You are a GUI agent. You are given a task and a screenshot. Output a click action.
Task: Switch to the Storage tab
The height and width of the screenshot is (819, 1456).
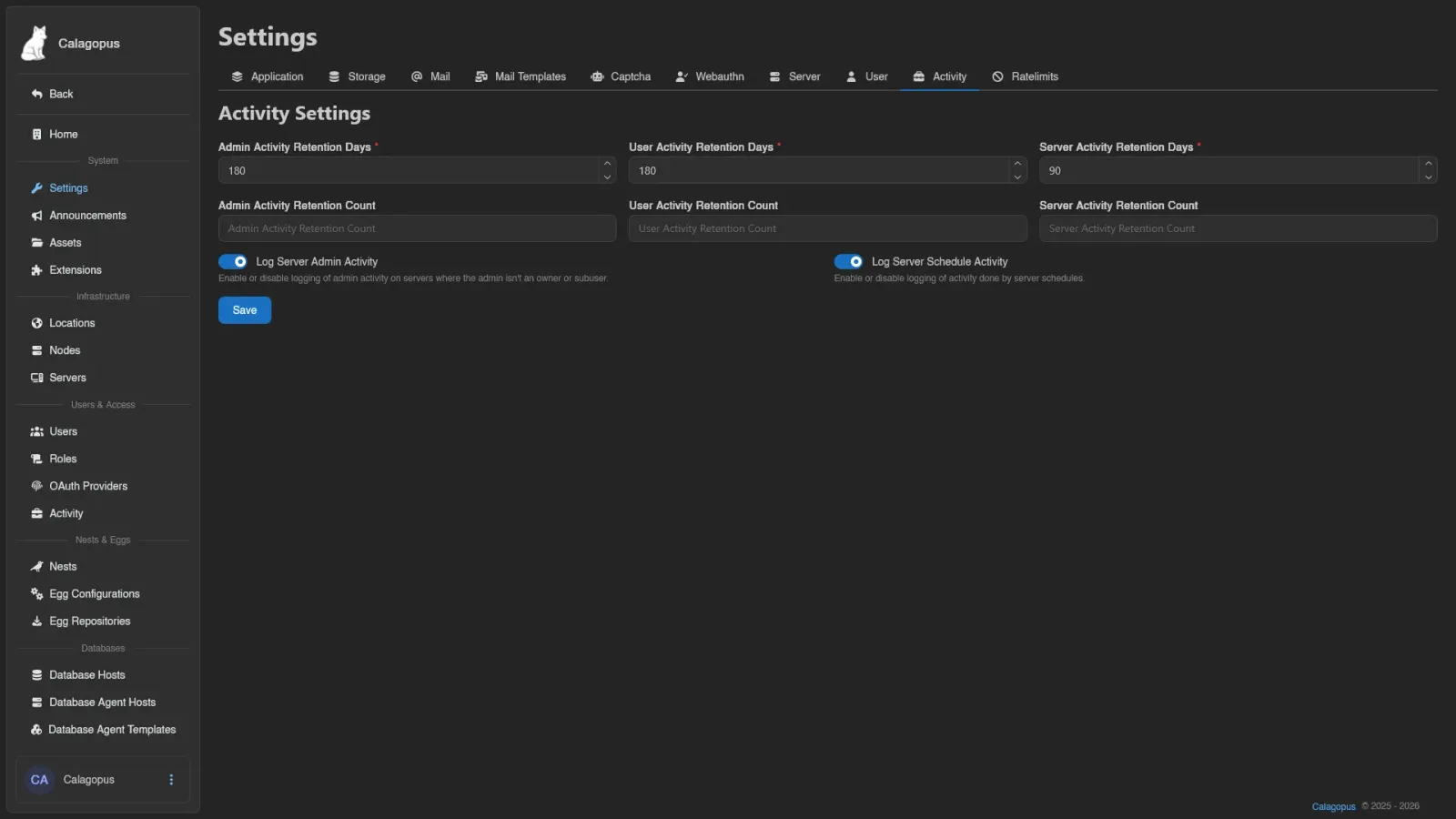(357, 76)
